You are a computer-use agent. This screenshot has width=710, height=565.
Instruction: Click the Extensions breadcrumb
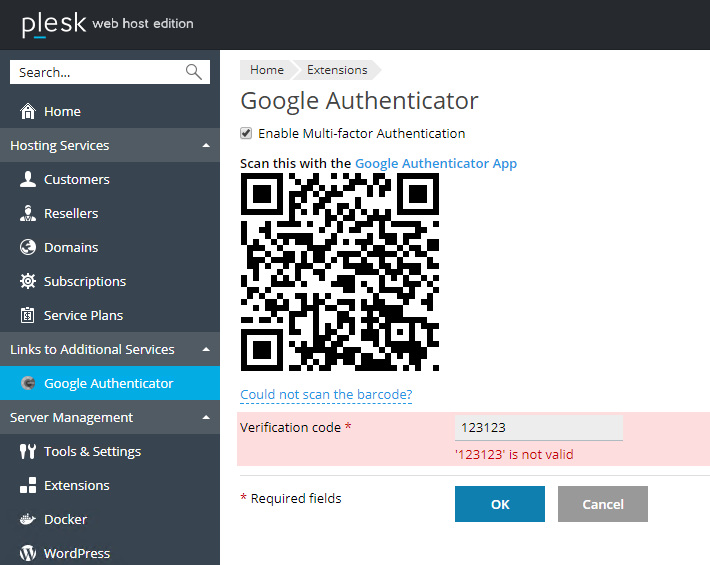[337, 70]
